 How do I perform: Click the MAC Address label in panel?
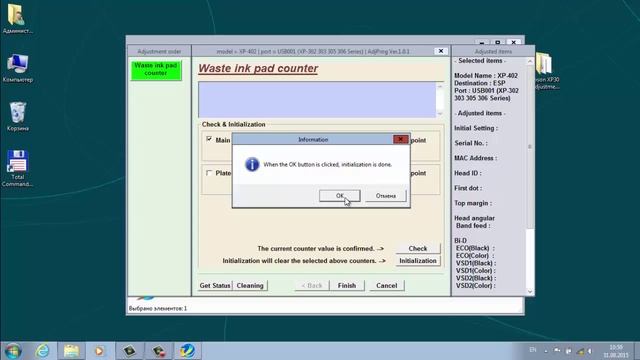[x=476, y=158]
